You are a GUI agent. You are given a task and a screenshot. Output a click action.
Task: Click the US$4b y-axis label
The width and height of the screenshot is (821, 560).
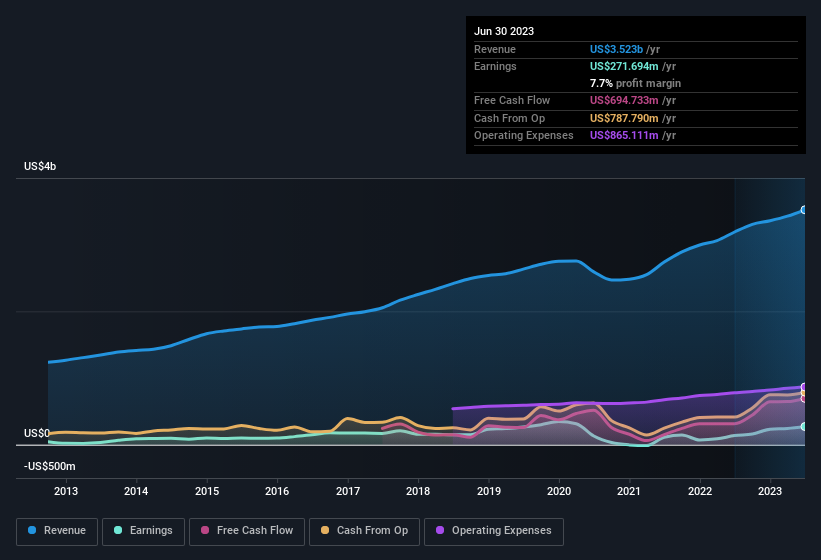40,166
